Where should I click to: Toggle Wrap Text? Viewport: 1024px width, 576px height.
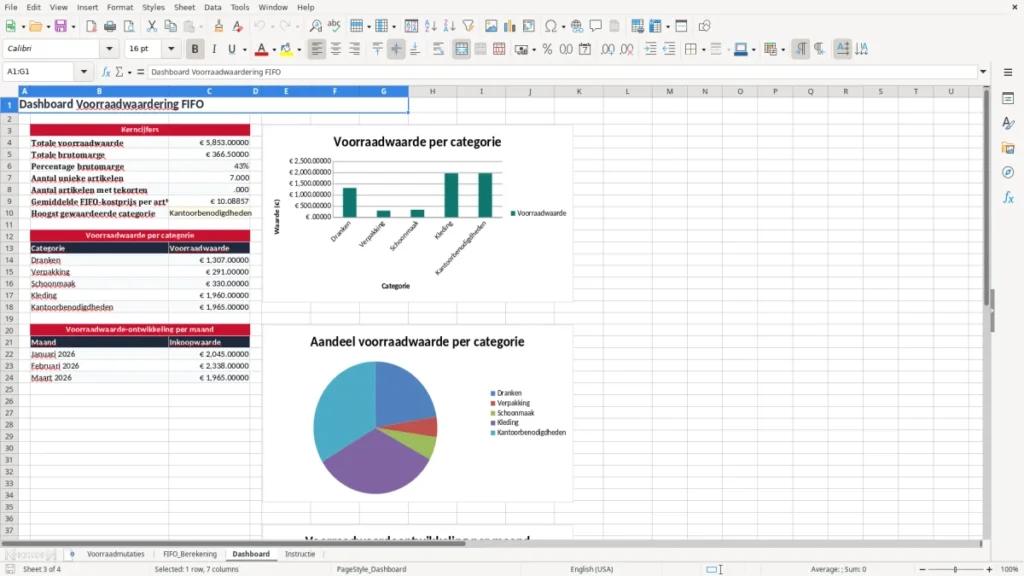click(x=438, y=49)
